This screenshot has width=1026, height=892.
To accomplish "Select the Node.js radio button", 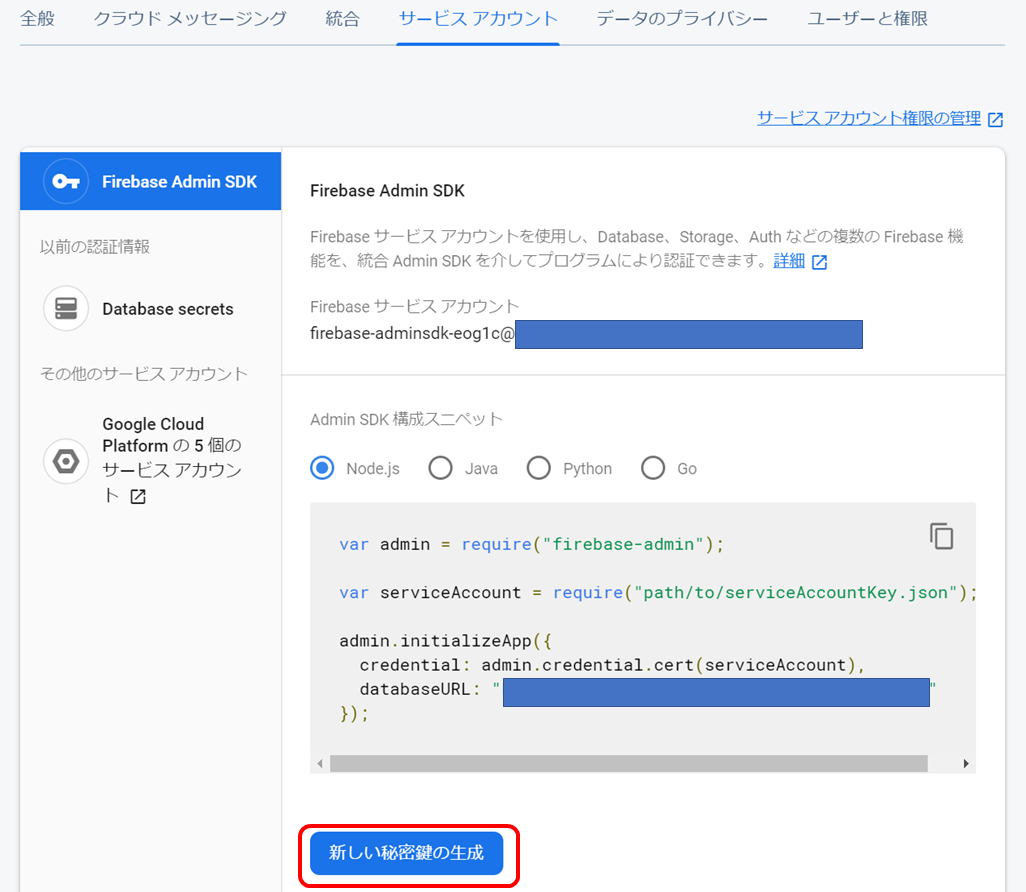I will (322, 468).
